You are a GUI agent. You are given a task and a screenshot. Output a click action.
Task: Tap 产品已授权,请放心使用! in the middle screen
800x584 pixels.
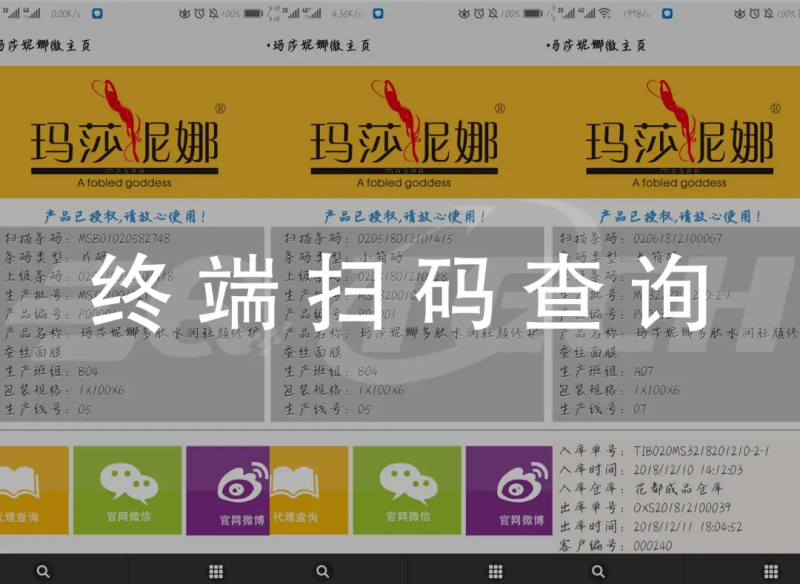pyautogui.click(x=405, y=217)
